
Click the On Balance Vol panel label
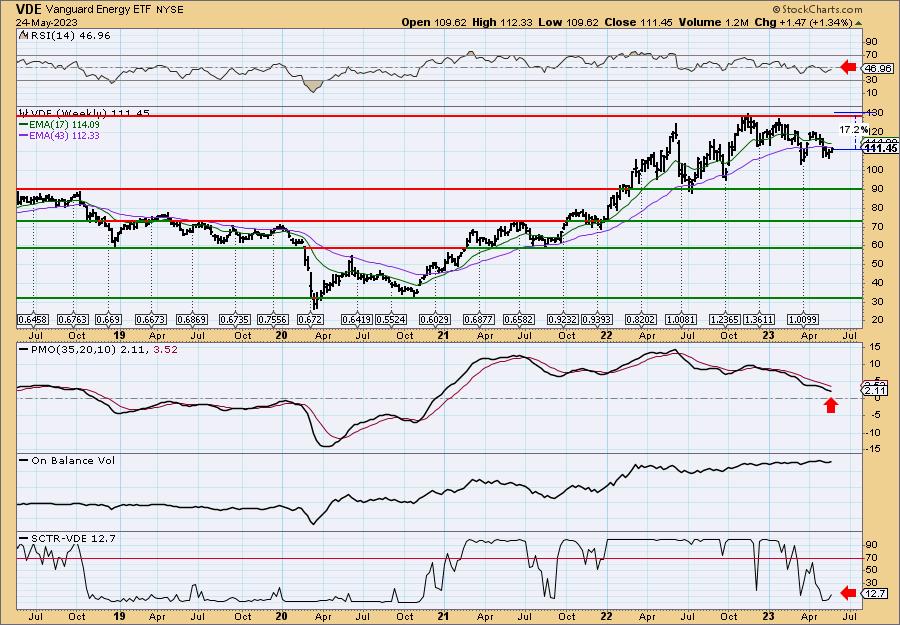coord(73,460)
